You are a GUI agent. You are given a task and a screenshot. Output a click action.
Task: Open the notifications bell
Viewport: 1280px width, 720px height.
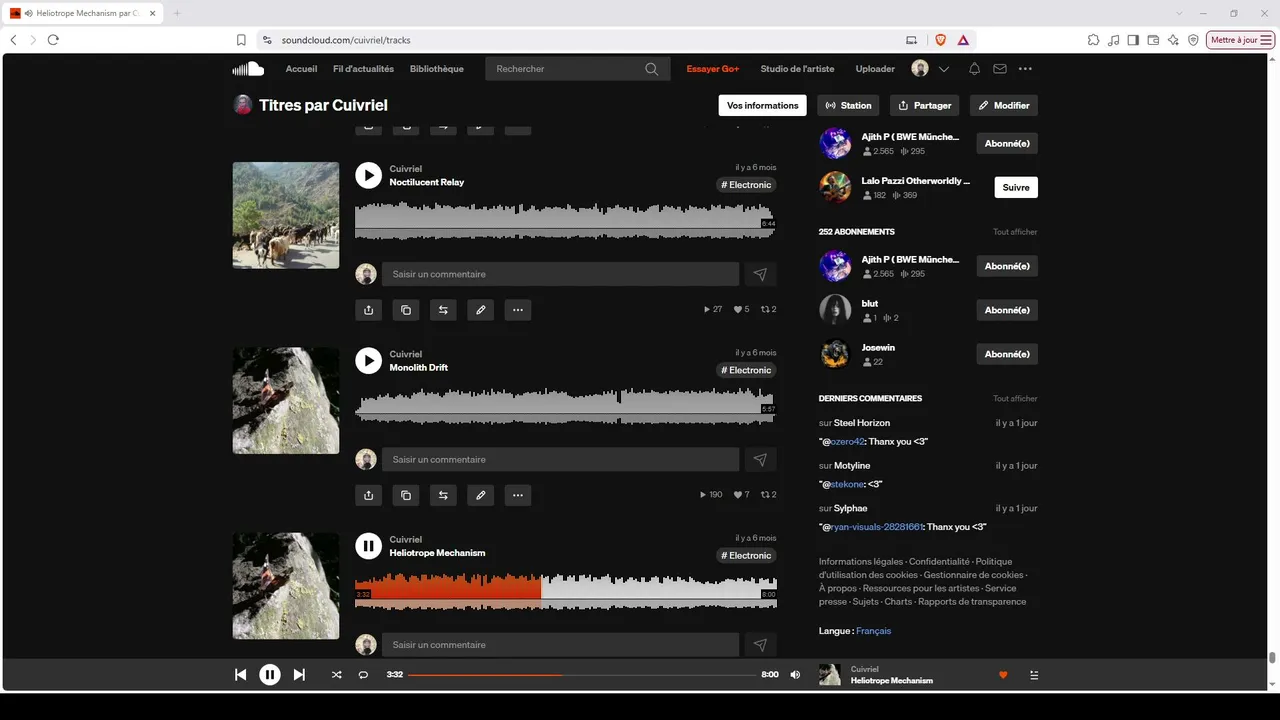pos(974,69)
